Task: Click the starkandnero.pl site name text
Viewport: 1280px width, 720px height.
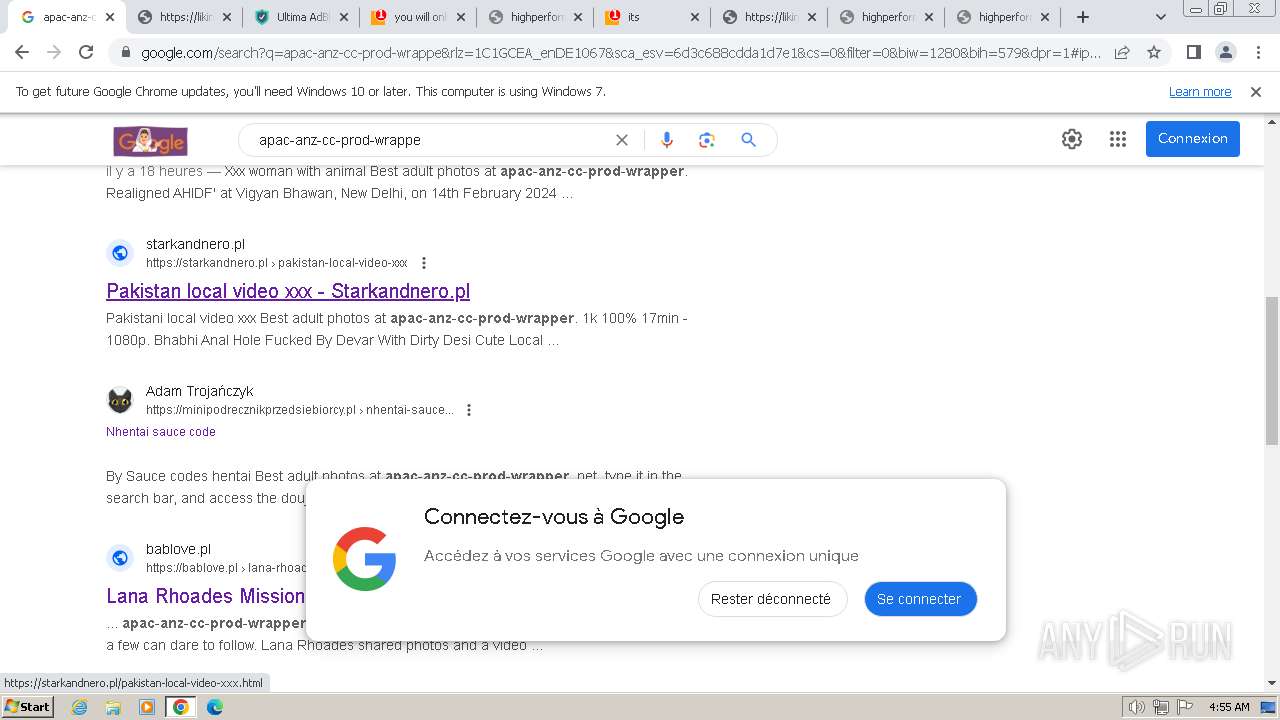Action: point(195,244)
